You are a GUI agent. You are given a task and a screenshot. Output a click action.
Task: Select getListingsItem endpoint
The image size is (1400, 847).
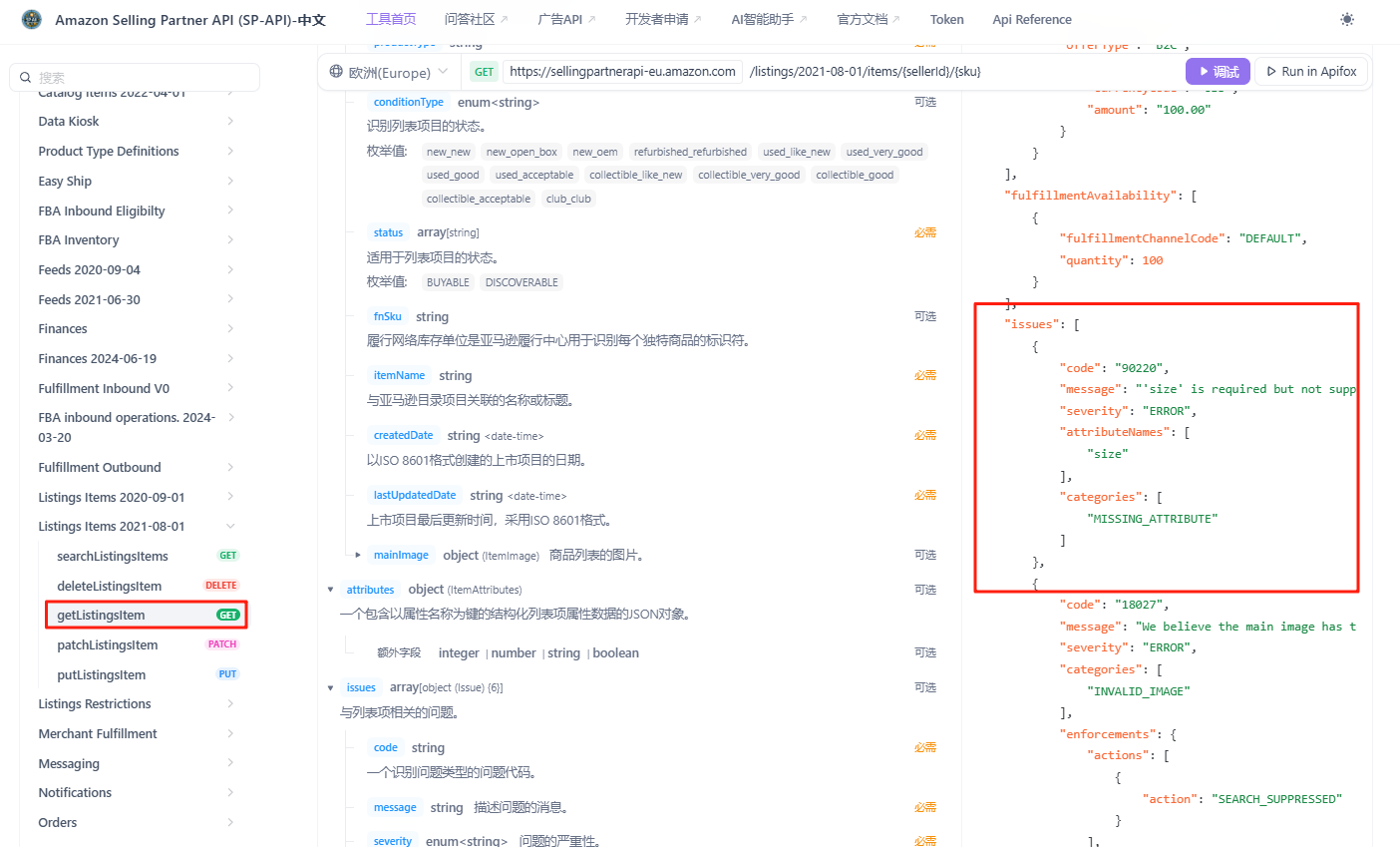click(x=146, y=615)
